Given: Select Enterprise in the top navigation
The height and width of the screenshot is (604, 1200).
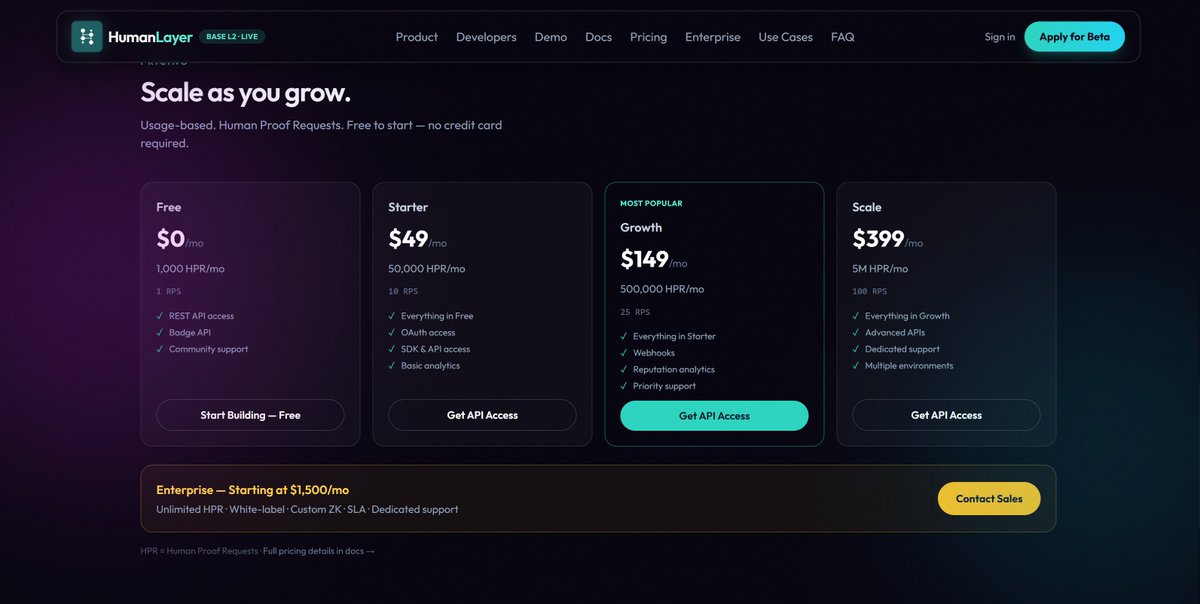Looking at the screenshot, I should (713, 37).
